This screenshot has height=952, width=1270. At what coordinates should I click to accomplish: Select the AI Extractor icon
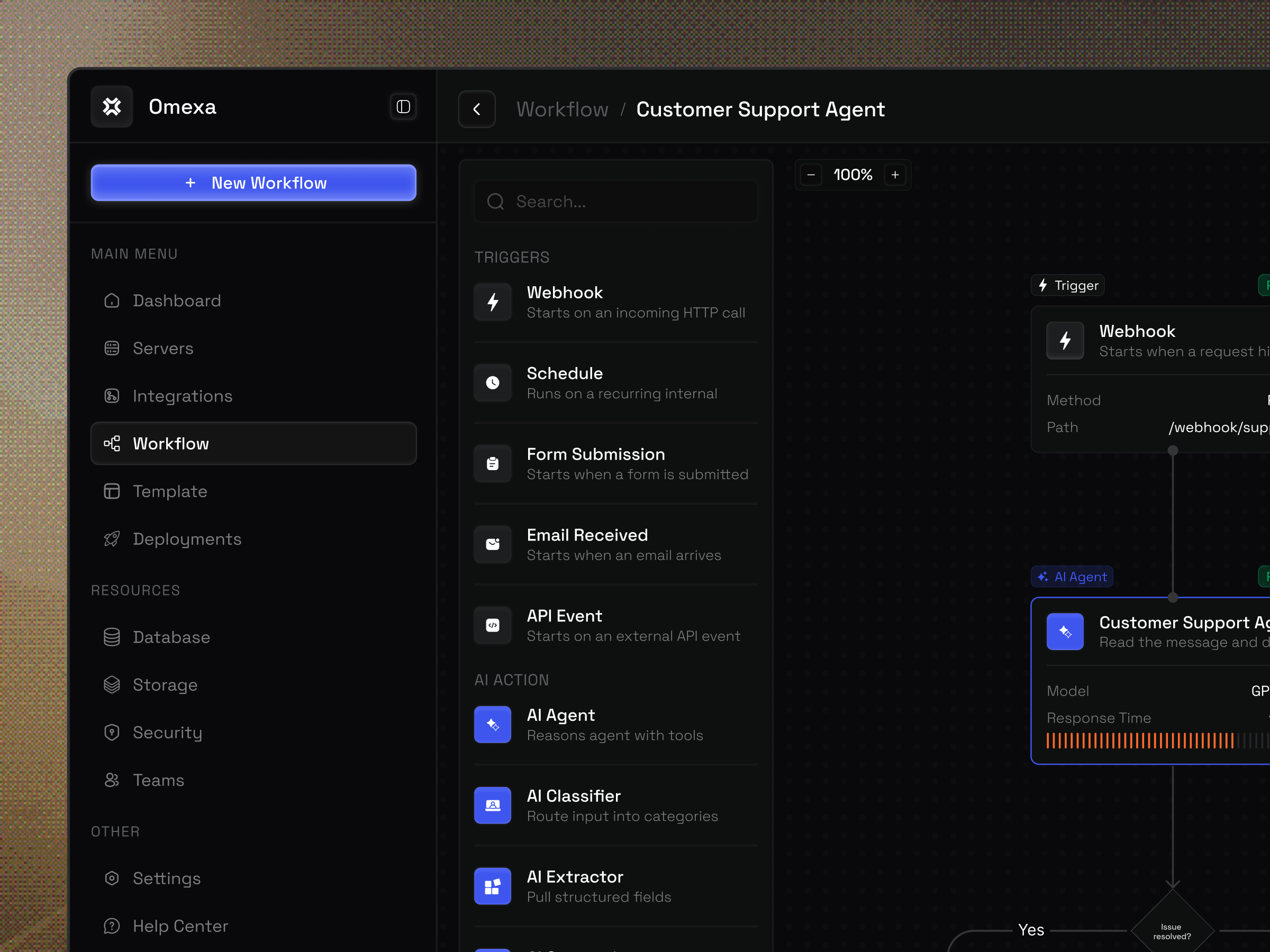click(493, 886)
